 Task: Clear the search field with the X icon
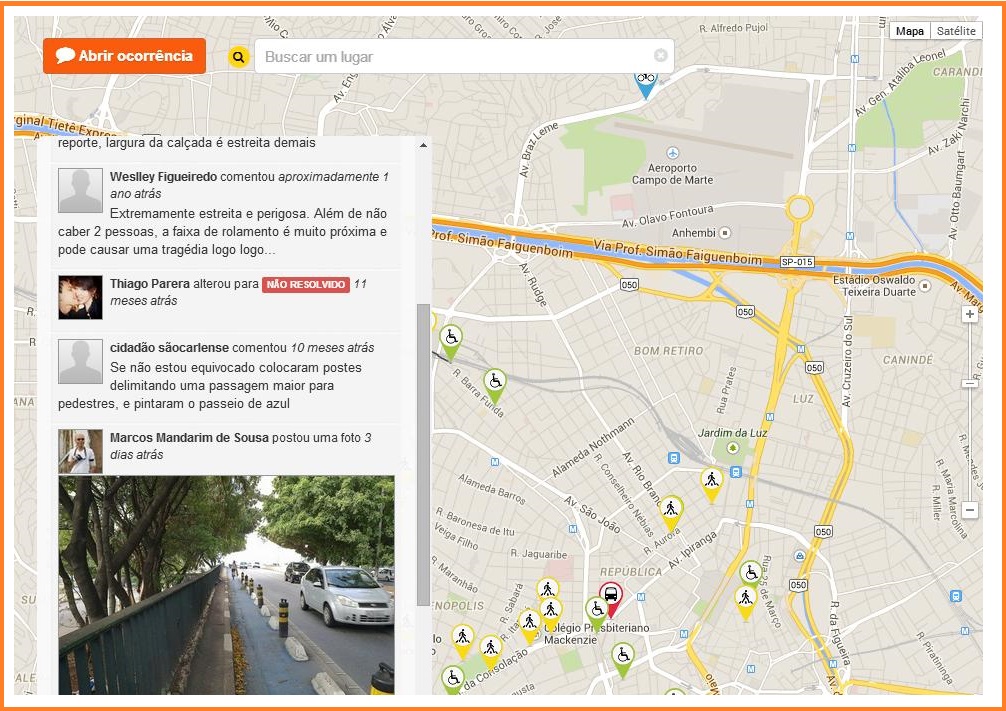click(660, 56)
